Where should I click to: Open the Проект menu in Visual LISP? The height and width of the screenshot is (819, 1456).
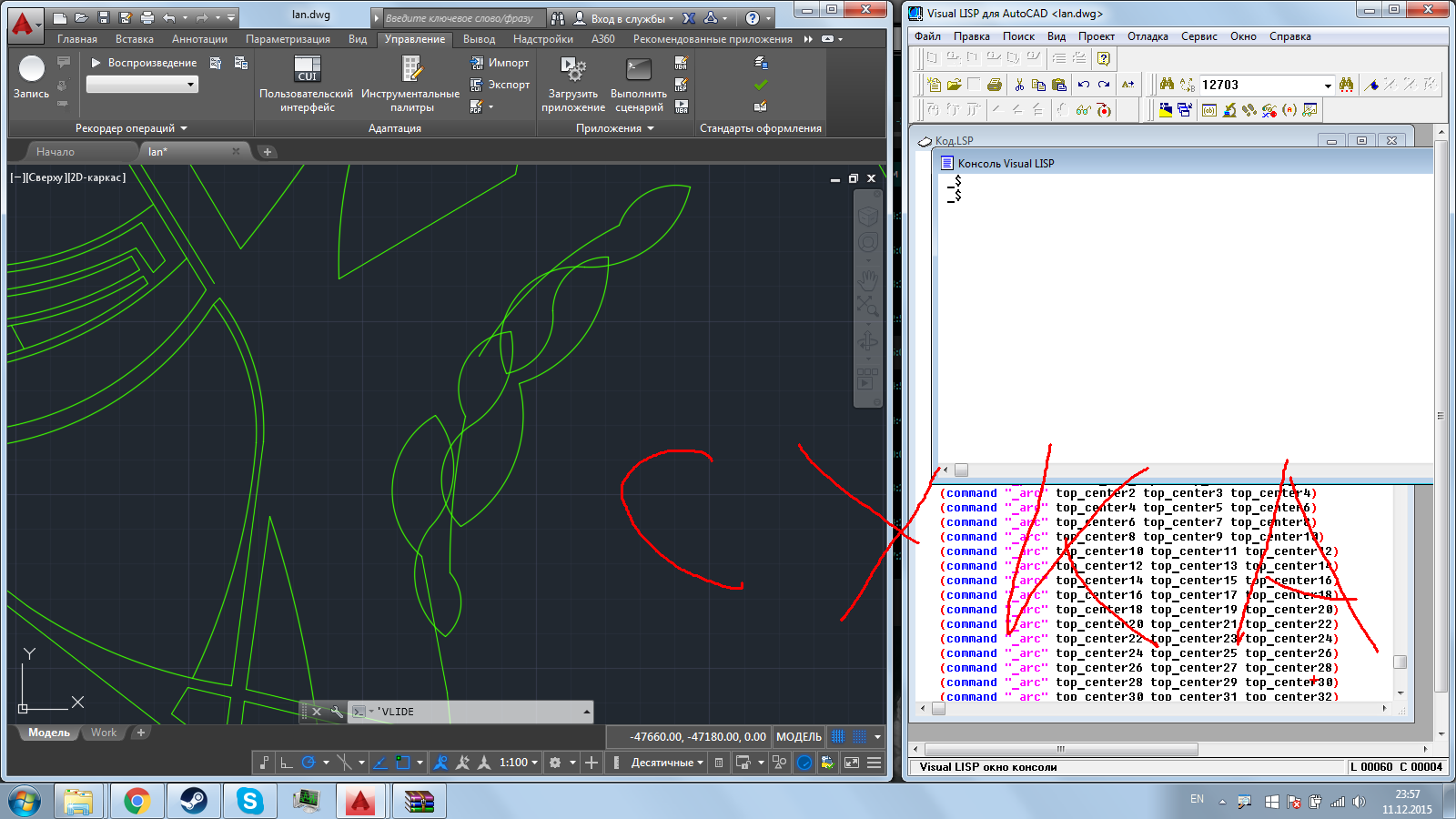click(1097, 36)
